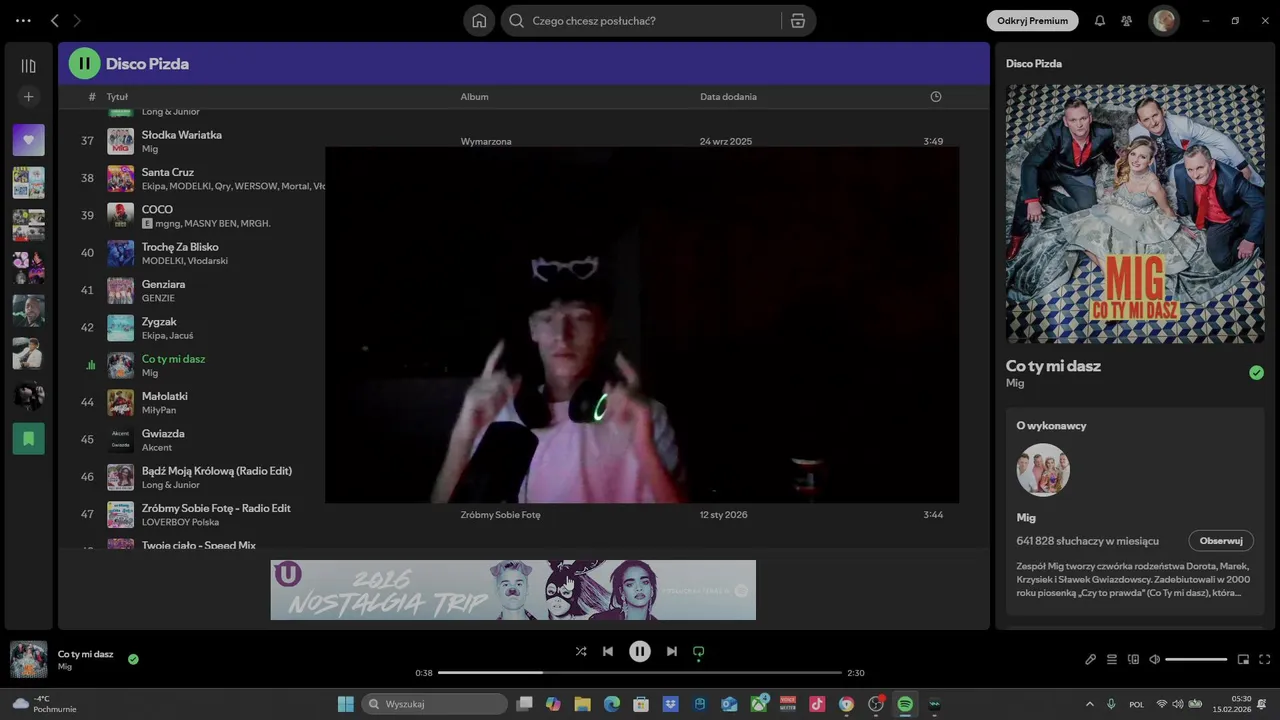Open friends activity icon
This screenshot has width=1280, height=720.
pyautogui.click(x=1127, y=20)
